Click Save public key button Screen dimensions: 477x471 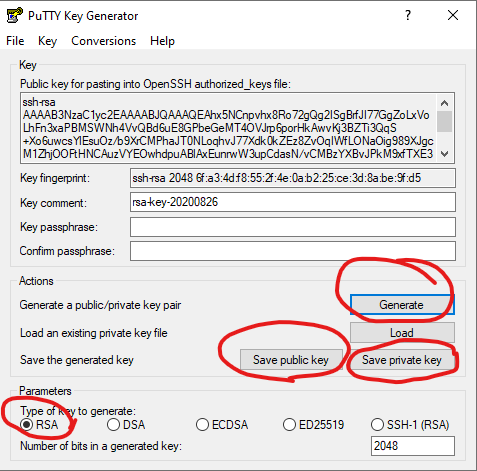291,360
